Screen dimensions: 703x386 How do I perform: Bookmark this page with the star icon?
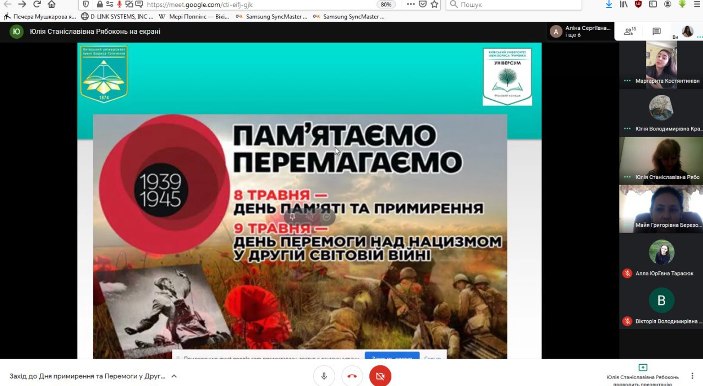434,4
